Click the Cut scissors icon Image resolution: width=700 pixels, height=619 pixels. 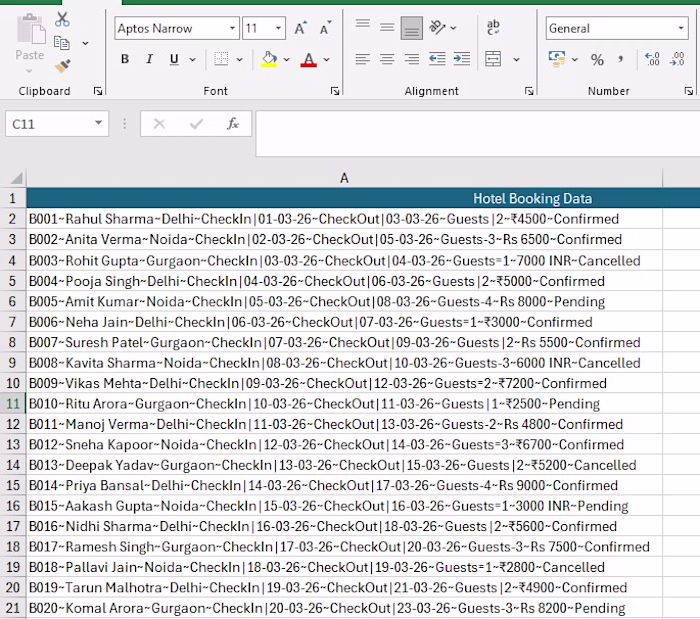coord(62,19)
